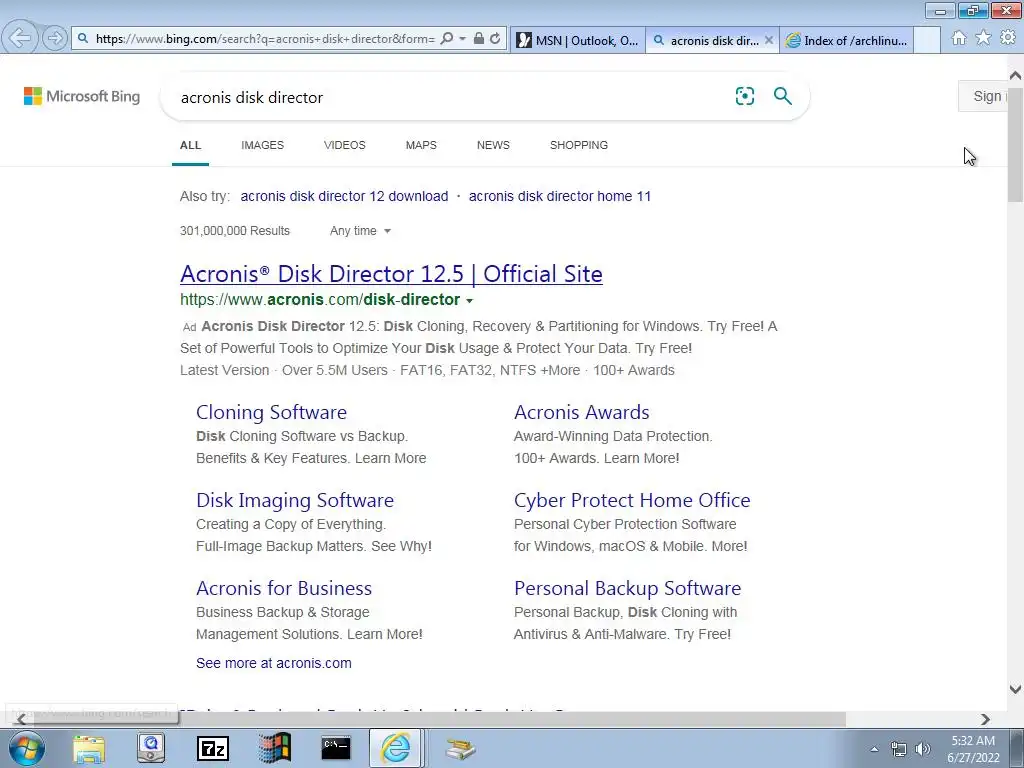Screen dimensions: 1024x768
Task: Open Acronis Disk Director 12.5 Official Site
Action: click(391, 274)
